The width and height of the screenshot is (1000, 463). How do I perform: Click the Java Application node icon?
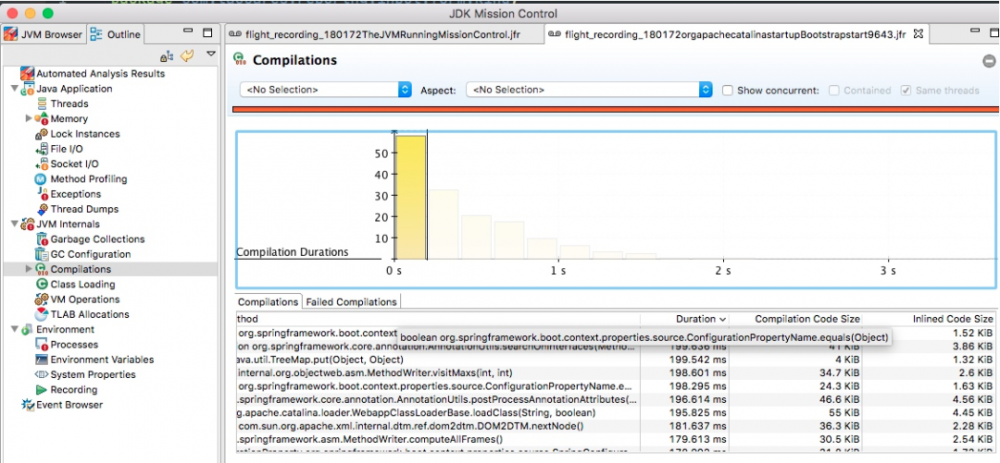(27, 89)
